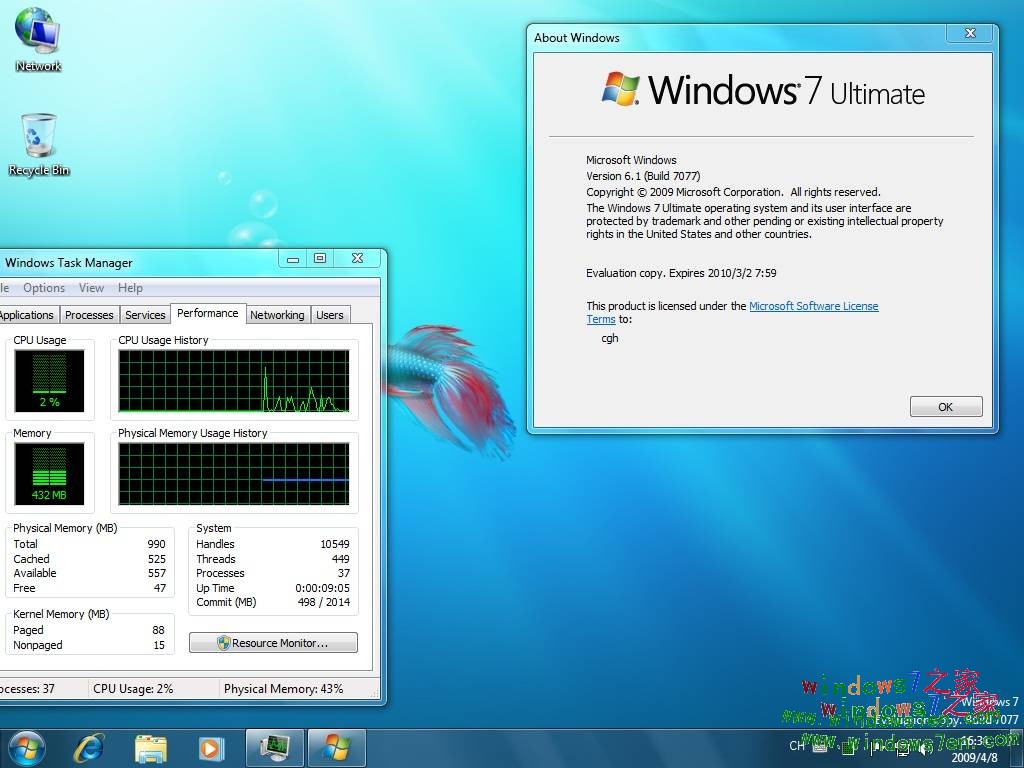Image resolution: width=1024 pixels, height=768 pixels.
Task: Switch to the Users tab
Action: click(330, 314)
